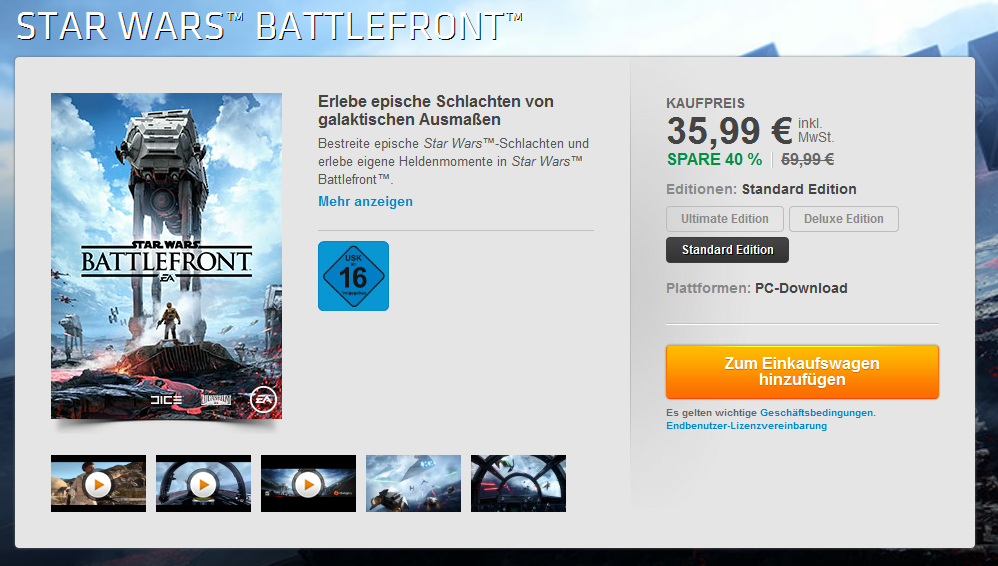
Task: Click the SPARE 40 % discount label
Action: 714,160
